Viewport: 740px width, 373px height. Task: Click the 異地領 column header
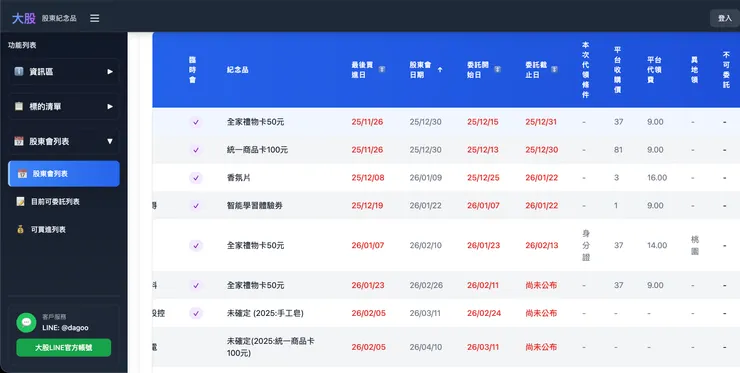click(694, 69)
